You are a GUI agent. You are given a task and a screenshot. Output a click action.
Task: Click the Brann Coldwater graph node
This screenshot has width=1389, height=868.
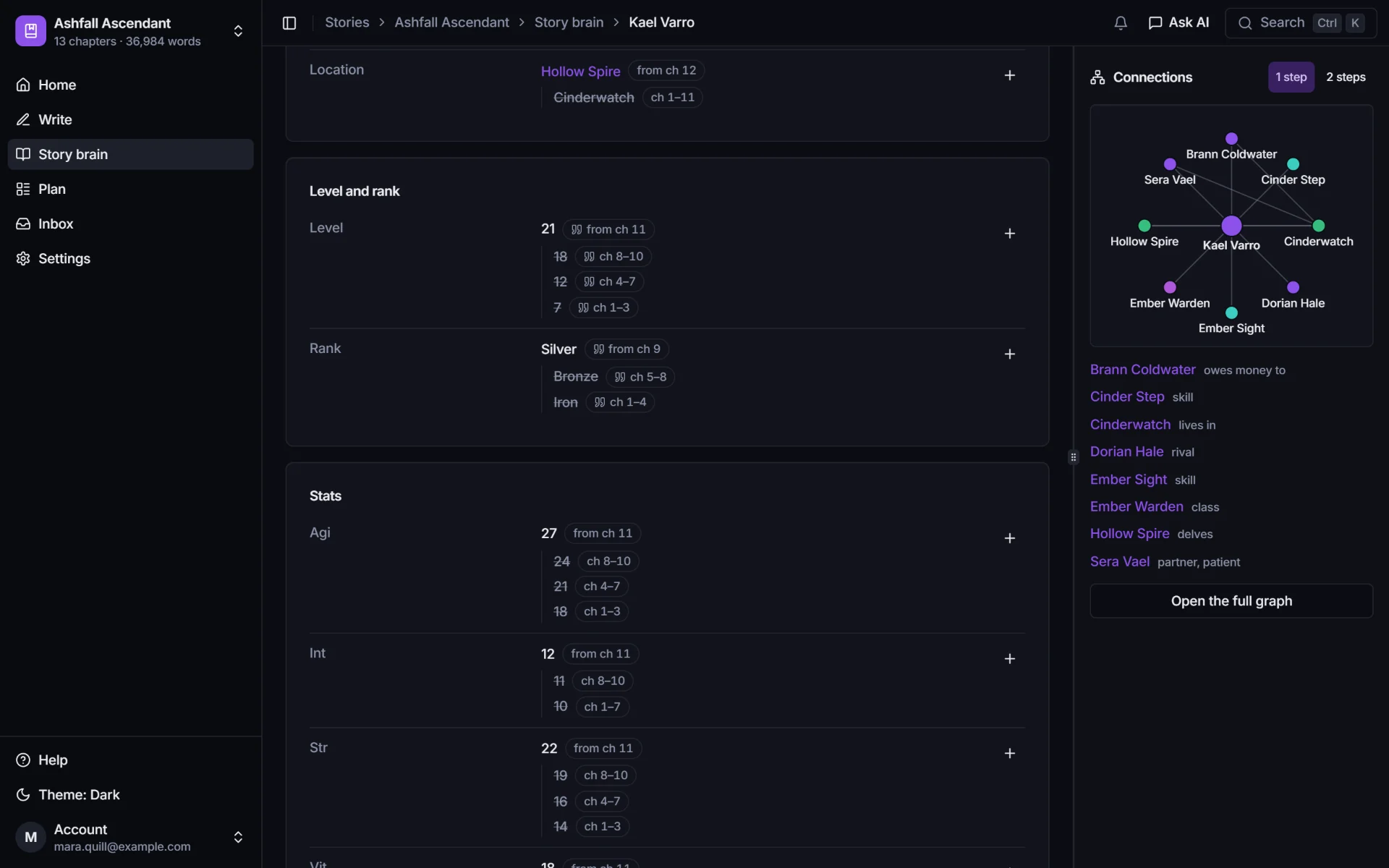[1231, 138]
